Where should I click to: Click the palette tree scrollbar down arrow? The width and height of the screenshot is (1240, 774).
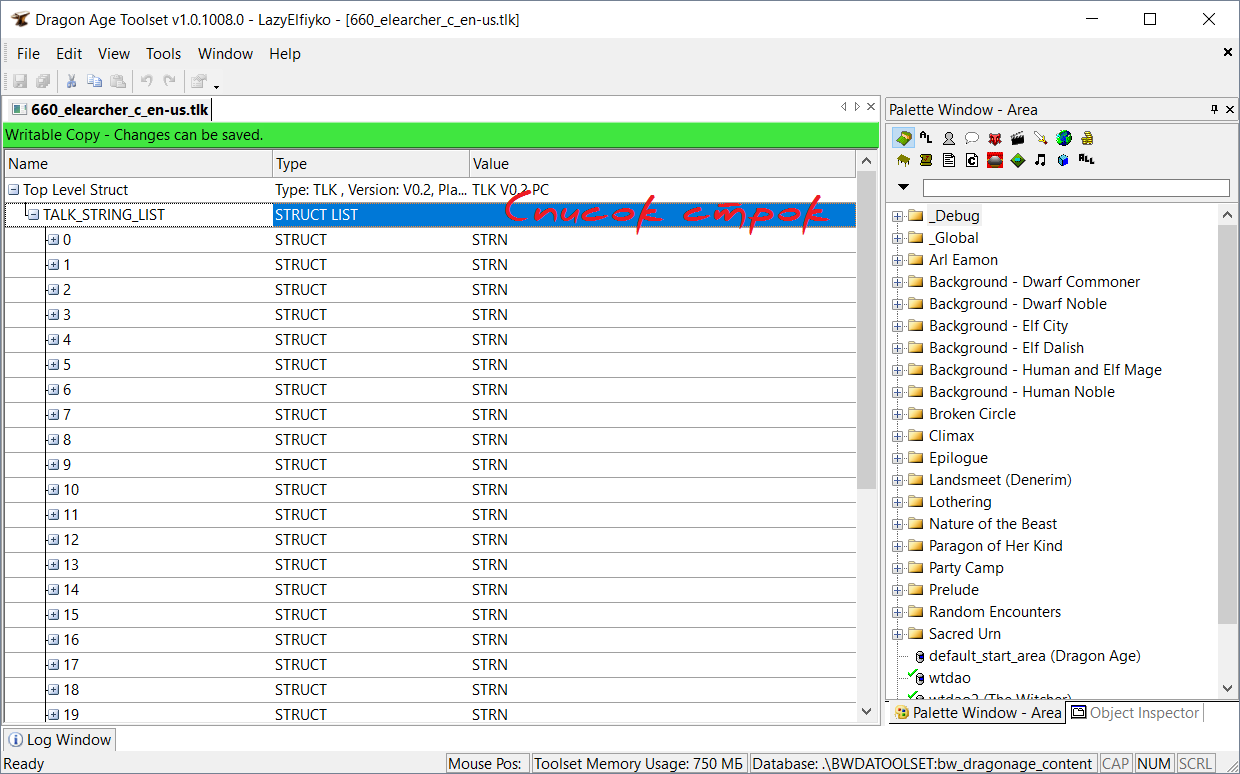(x=1229, y=688)
